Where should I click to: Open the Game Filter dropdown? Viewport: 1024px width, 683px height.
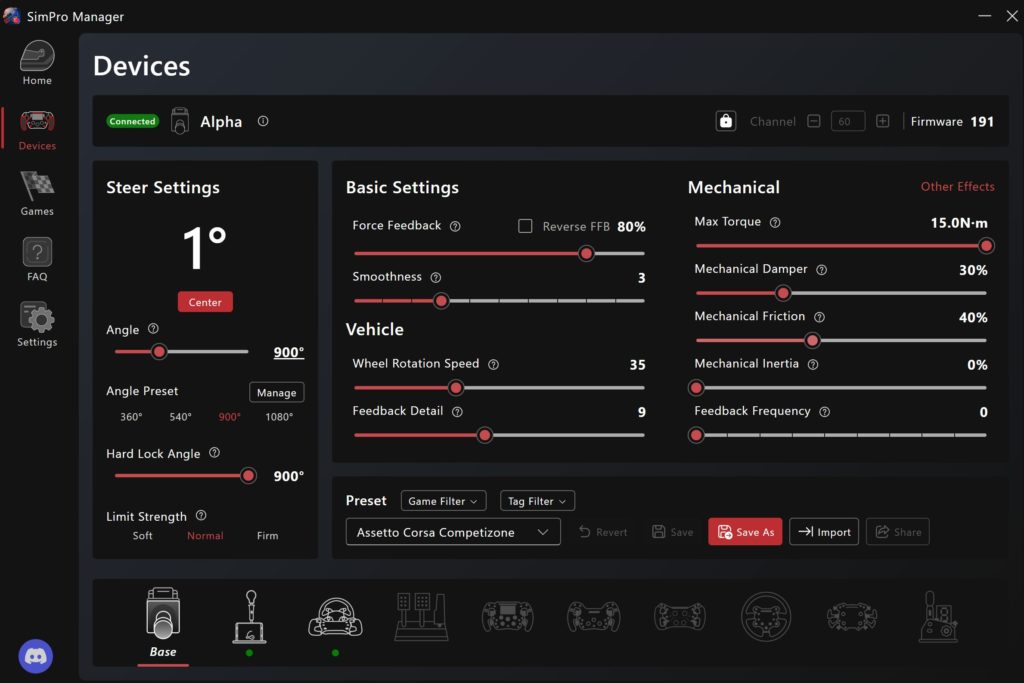coord(444,501)
